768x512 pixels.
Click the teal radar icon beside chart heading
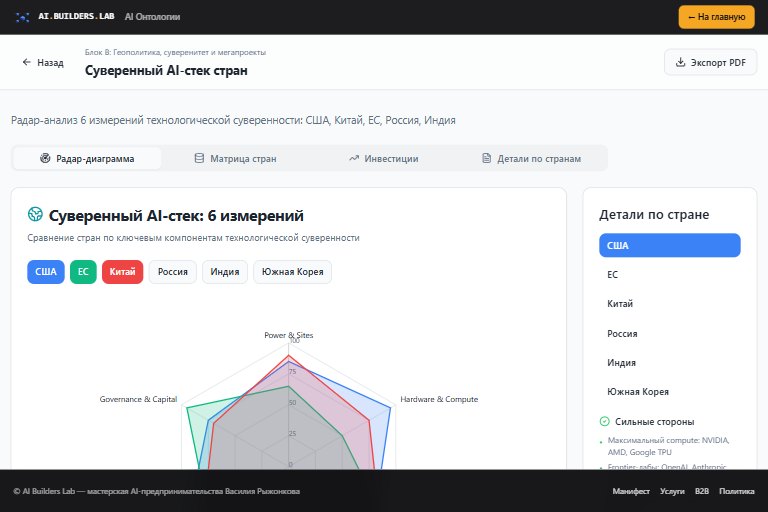coord(35,214)
